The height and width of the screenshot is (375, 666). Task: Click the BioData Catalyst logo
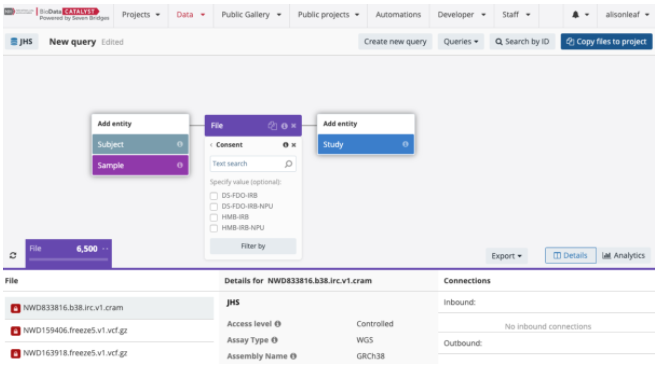click(x=57, y=14)
